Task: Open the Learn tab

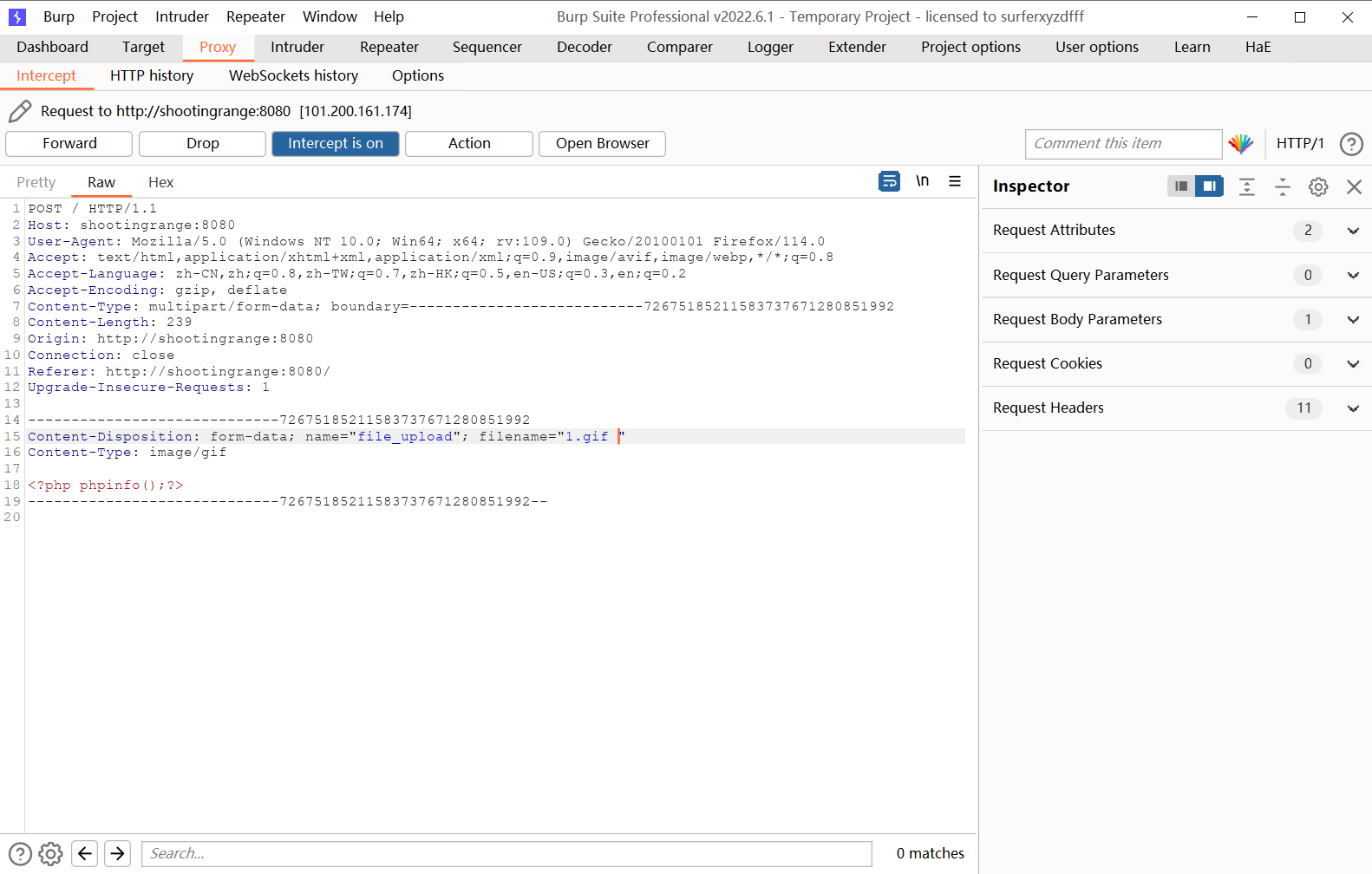Action: click(1192, 47)
